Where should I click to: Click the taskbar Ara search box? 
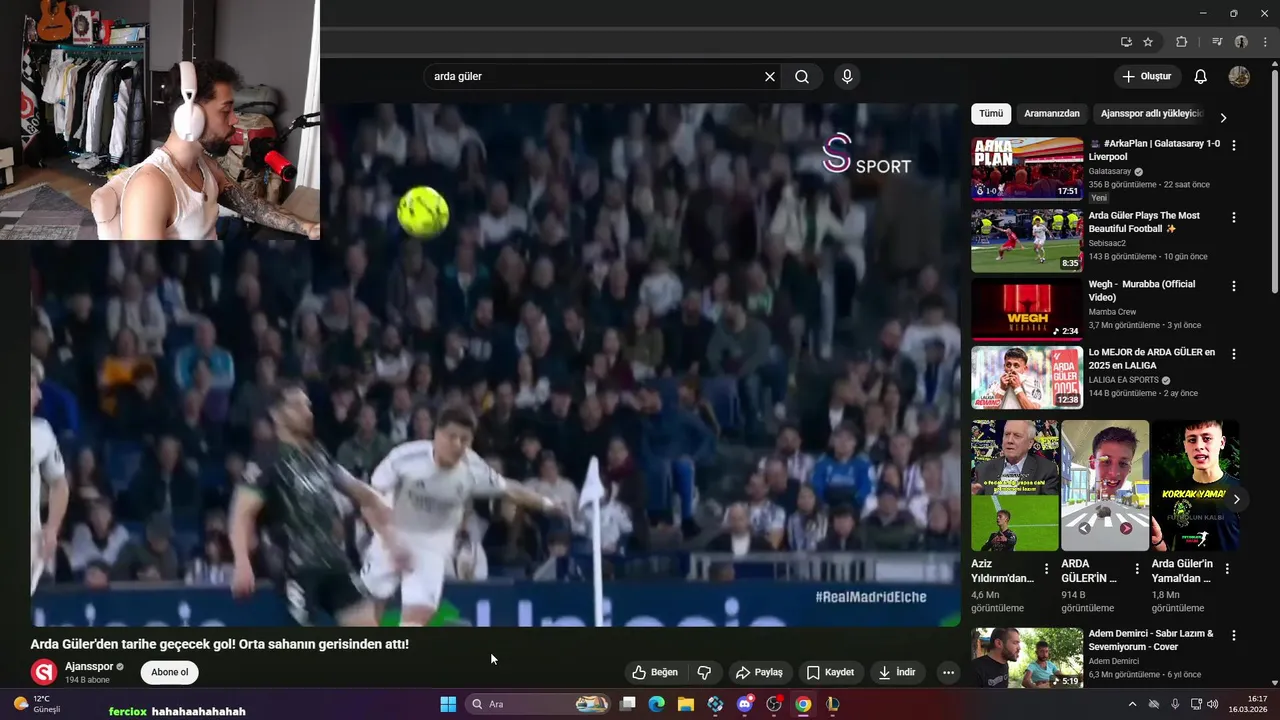click(x=538, y=704)
